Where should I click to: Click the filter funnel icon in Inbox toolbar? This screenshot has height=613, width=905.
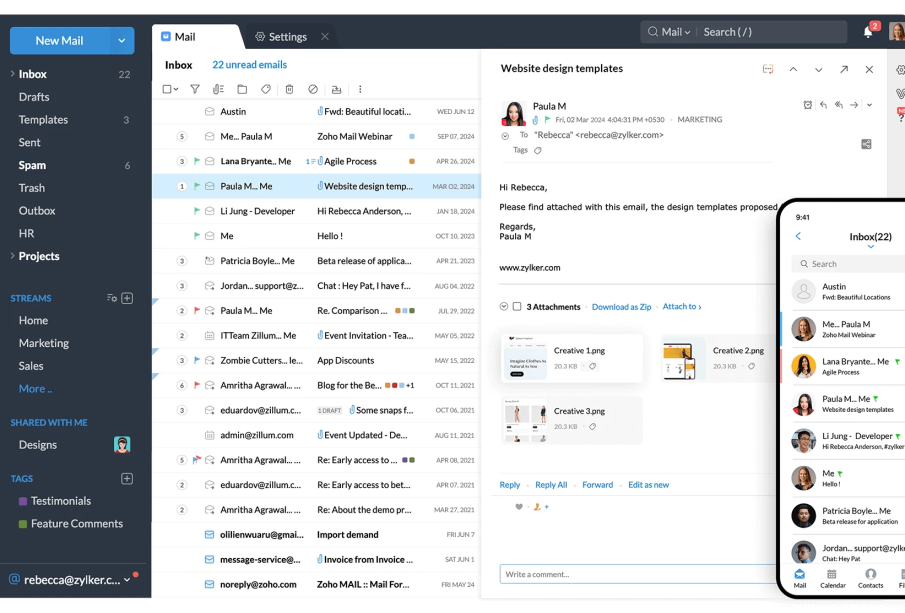pyautogui.click(x=195, y=89)
